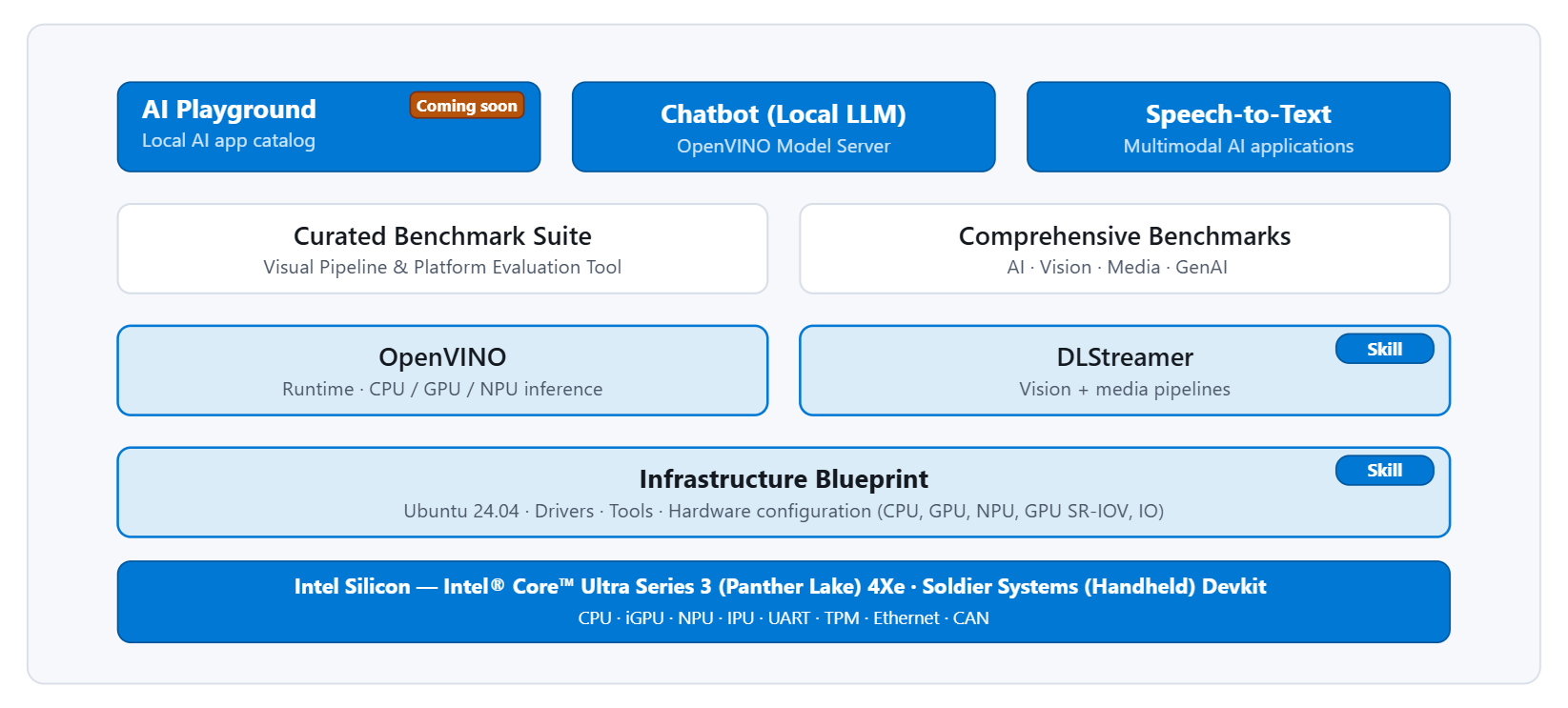Open the Speech-to-Text card
Viewport: 1568px width, 708px height.
pos(1238,127)
